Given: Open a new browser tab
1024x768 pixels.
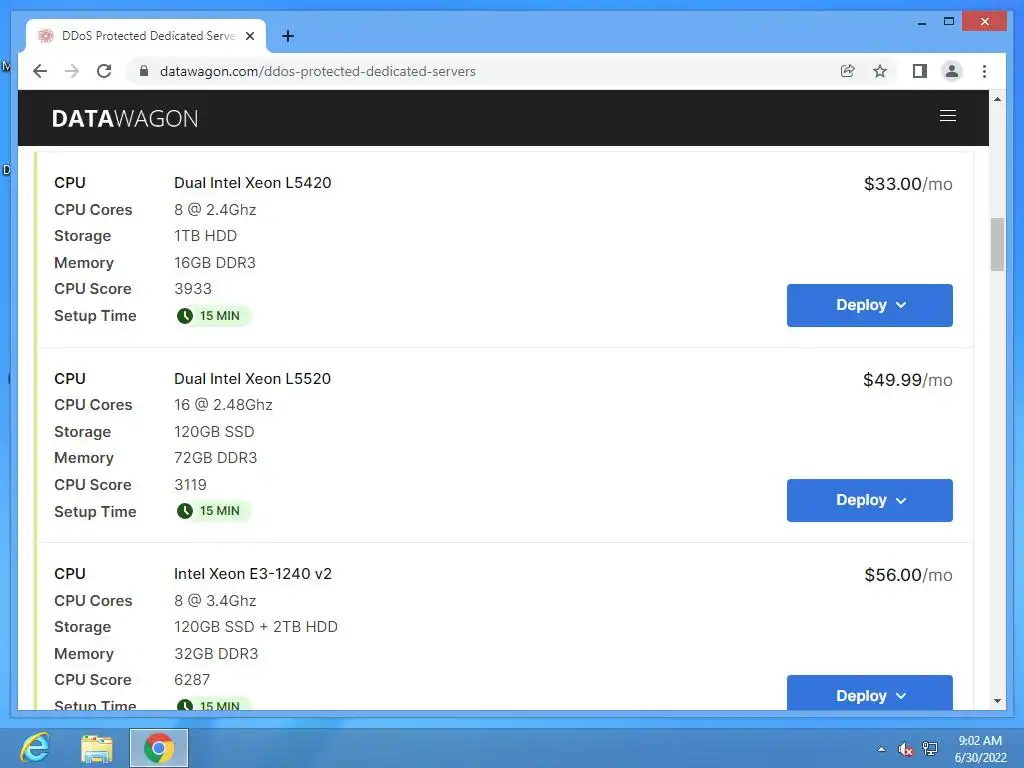Looking at the screenshot, I should [x=288, y=36].
